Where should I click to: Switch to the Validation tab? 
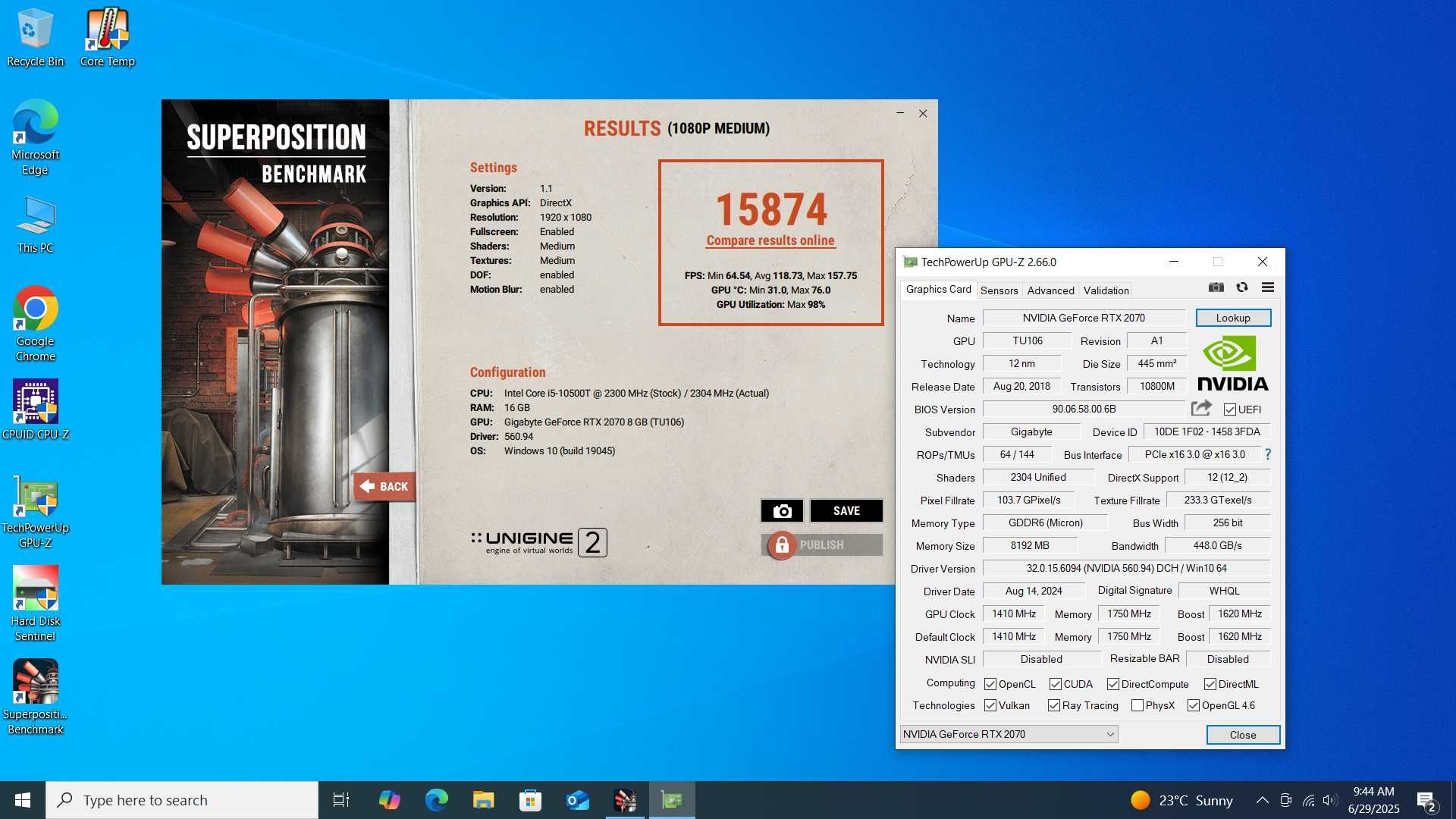[x=1106, y=290]
